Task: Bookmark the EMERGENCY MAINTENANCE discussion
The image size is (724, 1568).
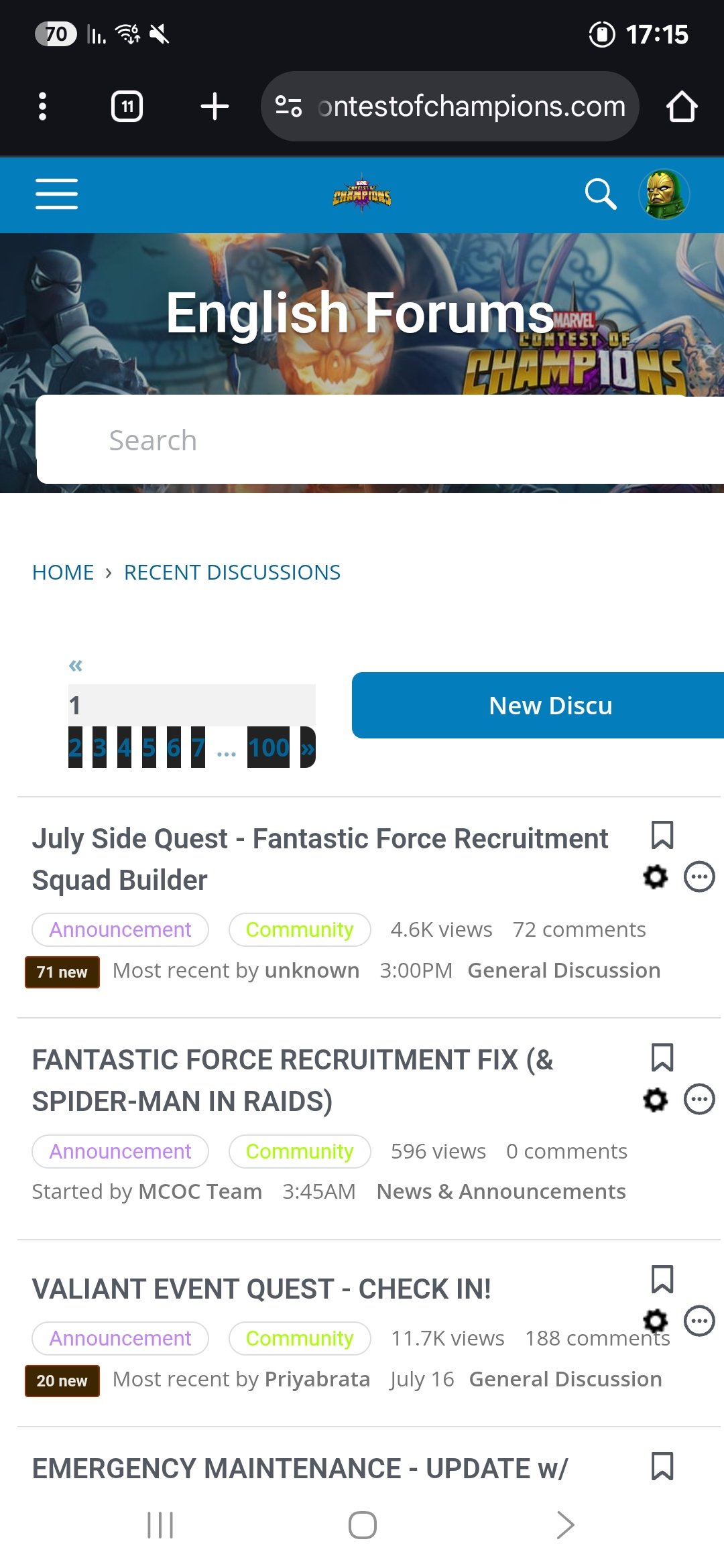Action: point(662,1466)
